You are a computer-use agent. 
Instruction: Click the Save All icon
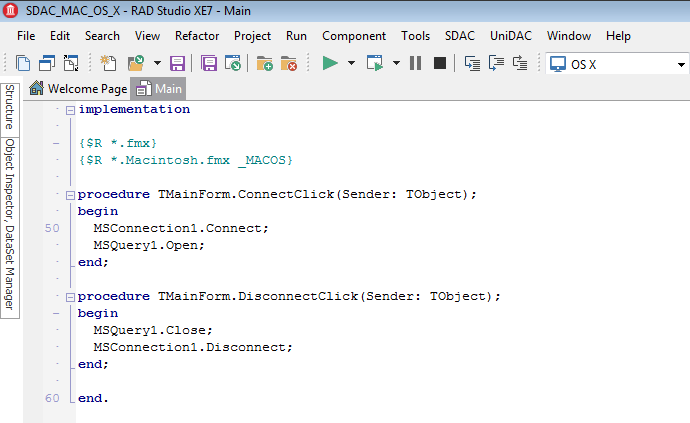(209, 63)
